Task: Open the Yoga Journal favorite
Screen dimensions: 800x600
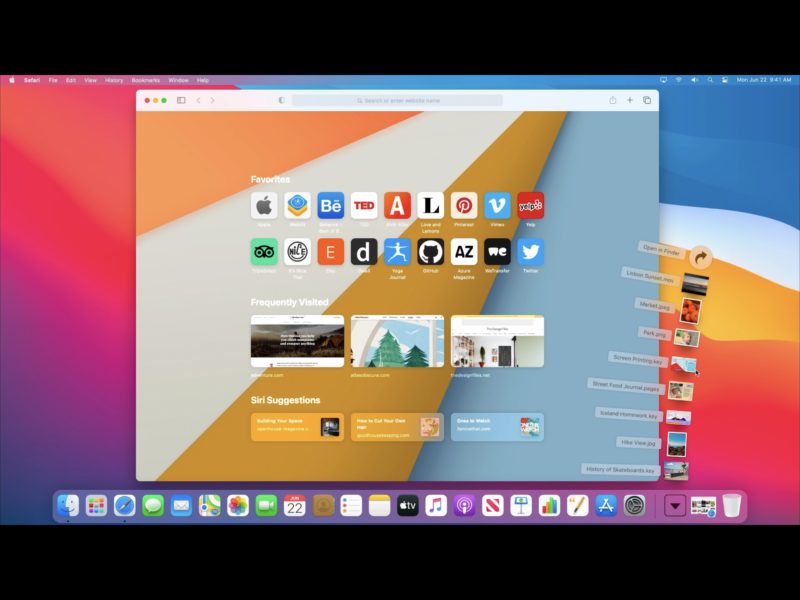Action: pyautogui.click(x=397, y=252)
